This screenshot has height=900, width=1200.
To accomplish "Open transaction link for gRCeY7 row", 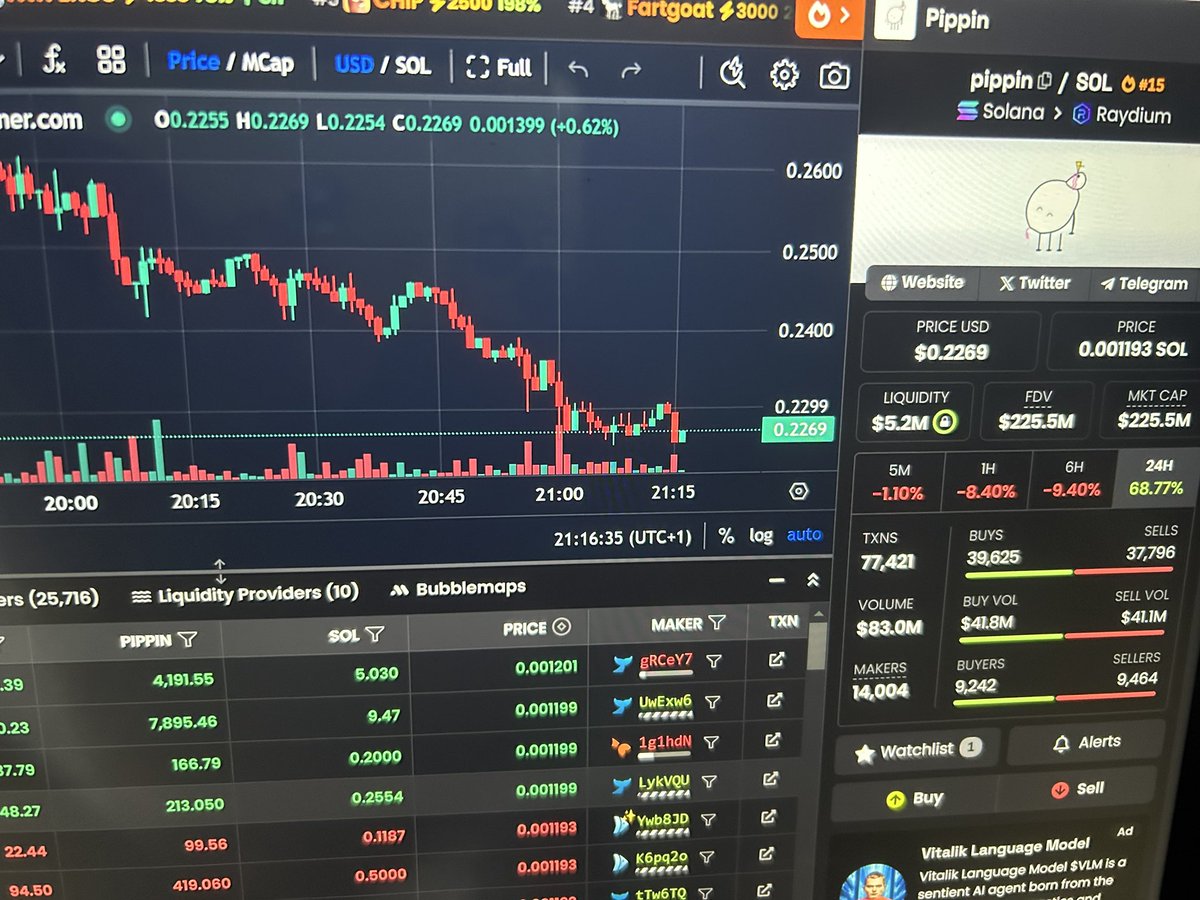I will pos(776,660).
